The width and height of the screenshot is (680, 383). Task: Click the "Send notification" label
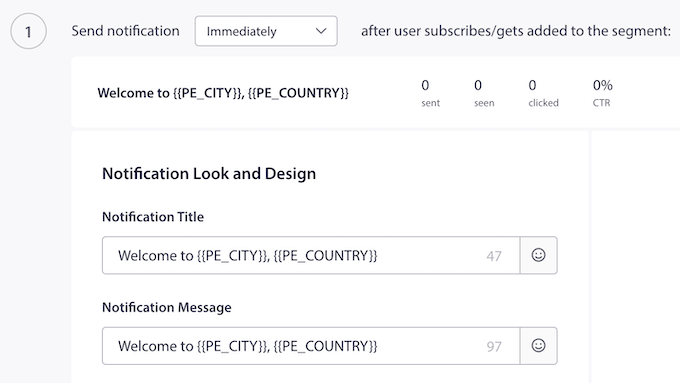[125, 31]
